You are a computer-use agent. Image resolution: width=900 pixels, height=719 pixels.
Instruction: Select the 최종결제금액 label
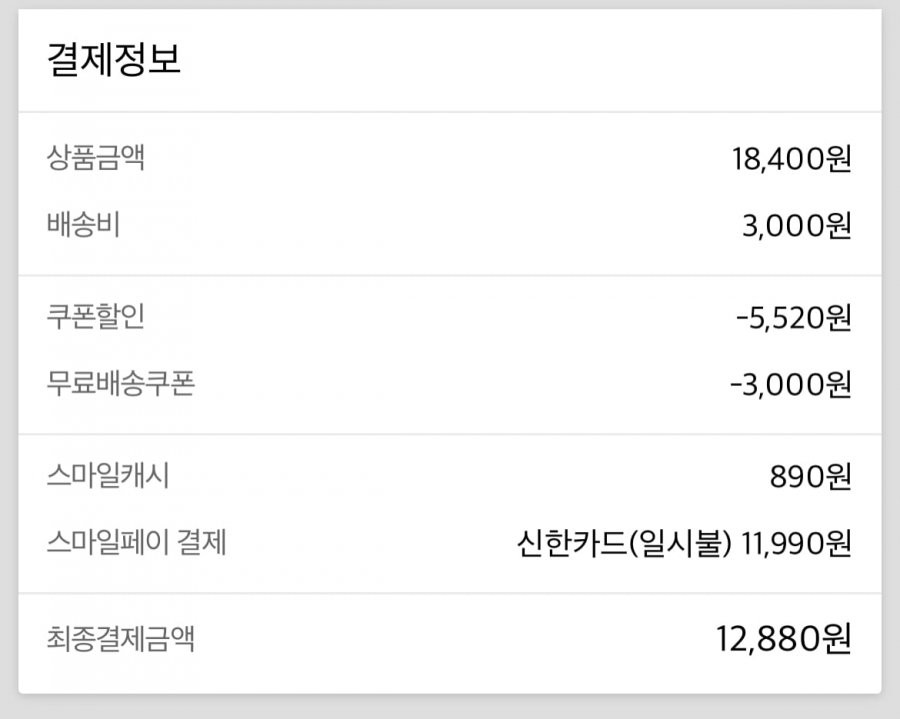[x=121, y=639]
